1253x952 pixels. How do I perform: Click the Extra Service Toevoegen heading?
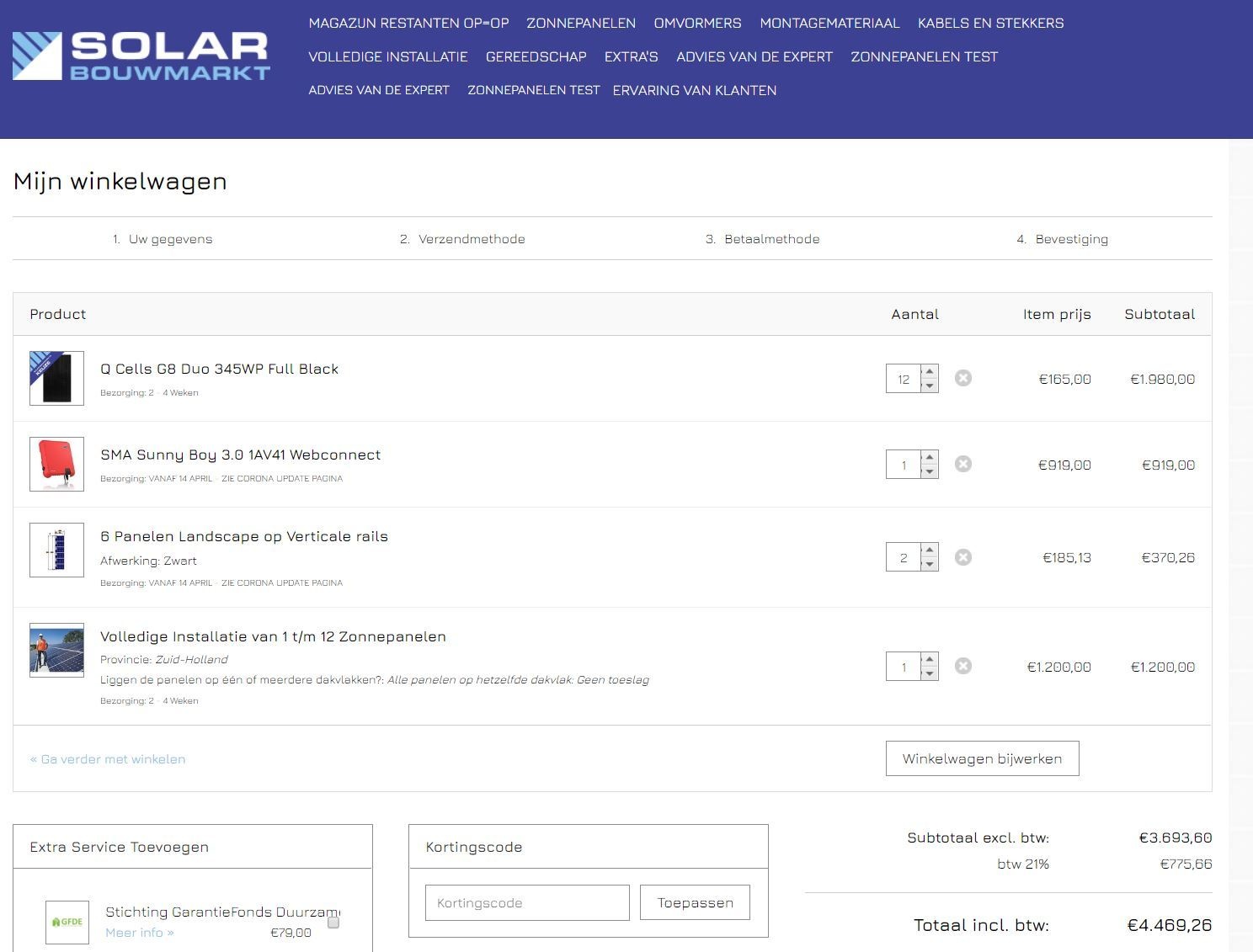[119, 847]
